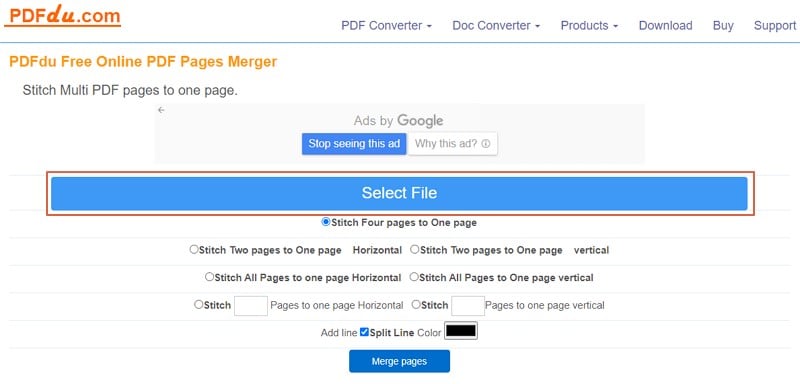Open the PDF Converter dropdown menu
Viewport: 800px width, 384px height.
coord(386,25)
